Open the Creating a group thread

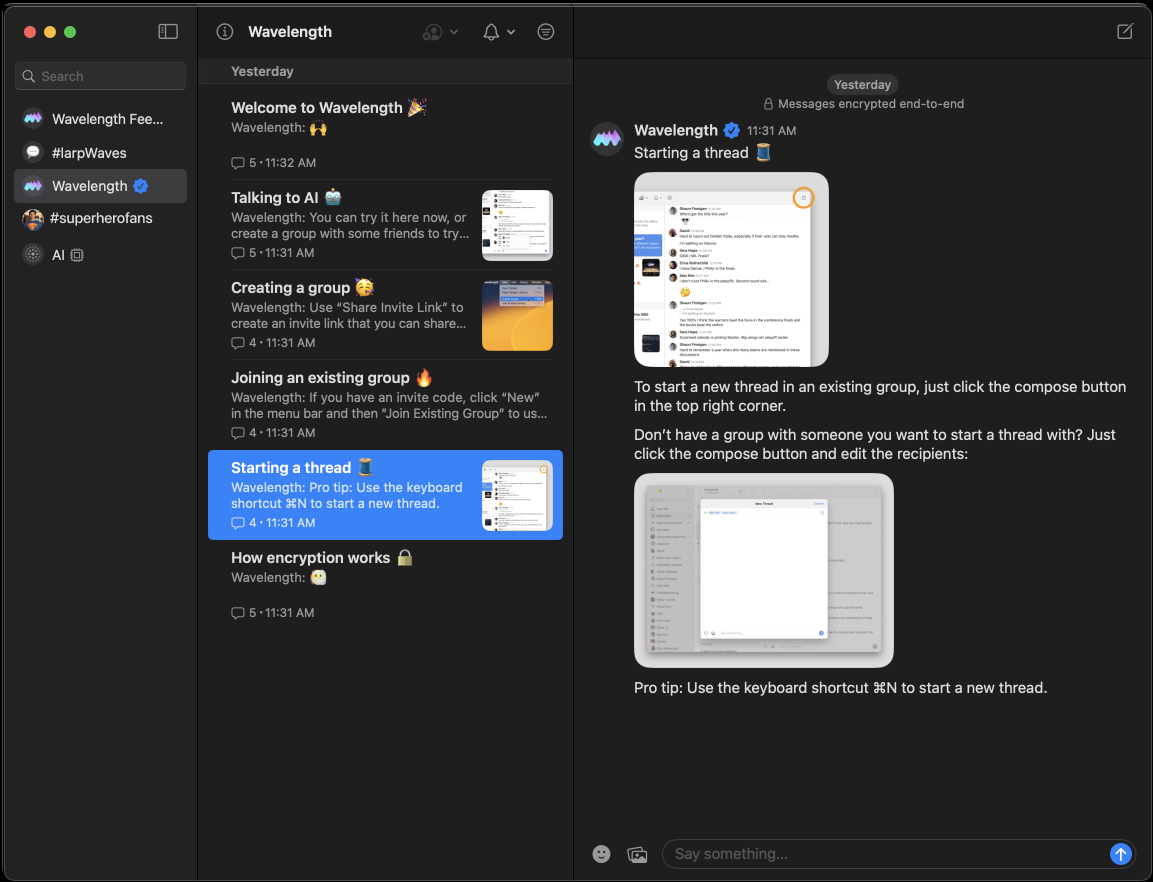(x=385, y=315)
